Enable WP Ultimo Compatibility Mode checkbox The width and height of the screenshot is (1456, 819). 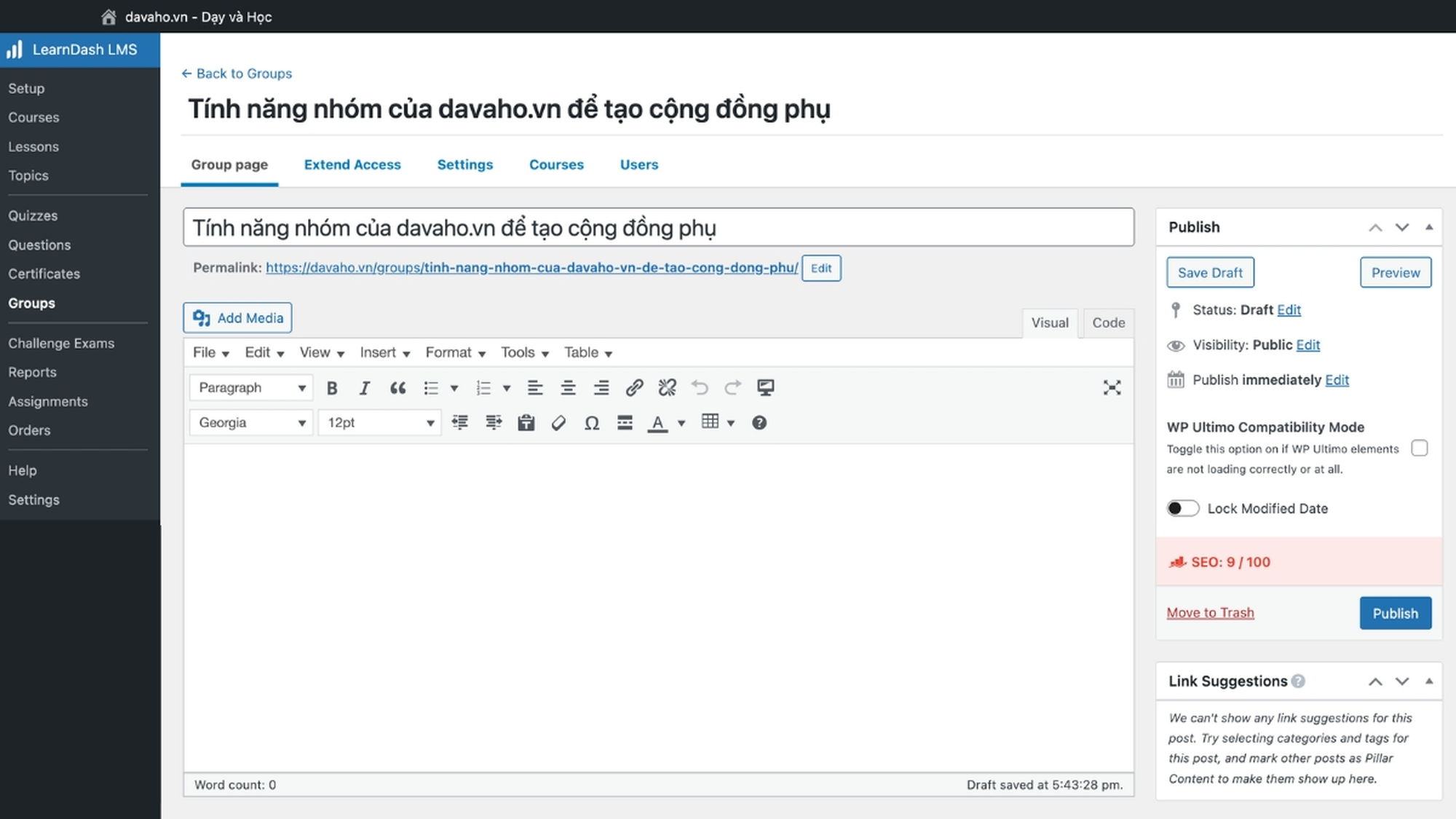coord(1420,448)
